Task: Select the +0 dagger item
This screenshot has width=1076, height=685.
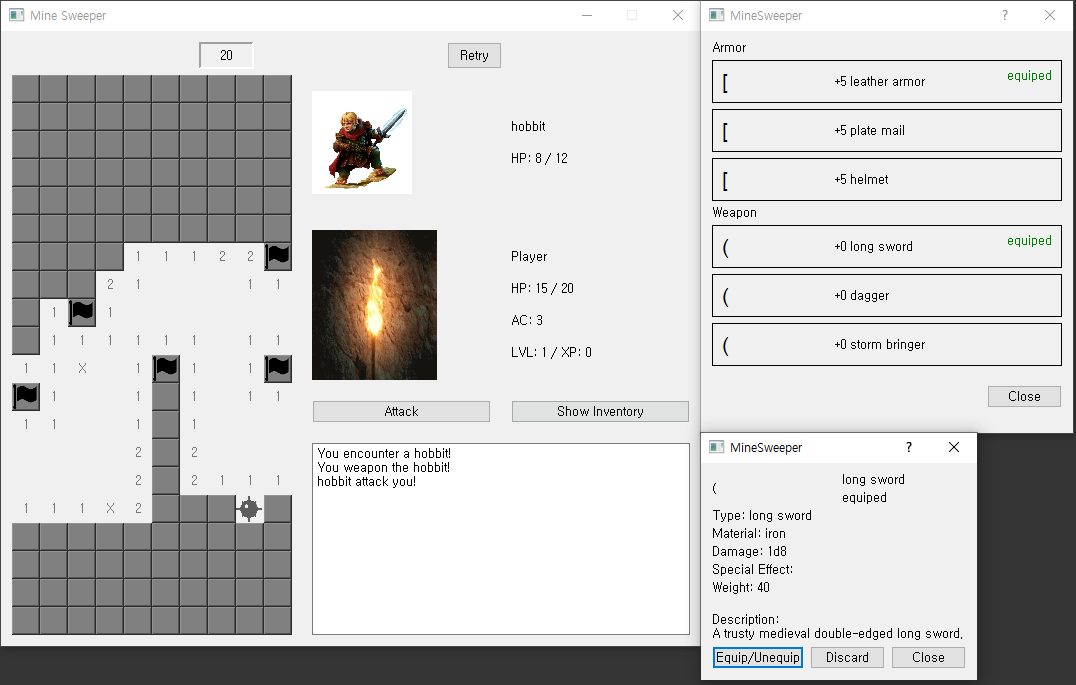Action: point(887,295)
